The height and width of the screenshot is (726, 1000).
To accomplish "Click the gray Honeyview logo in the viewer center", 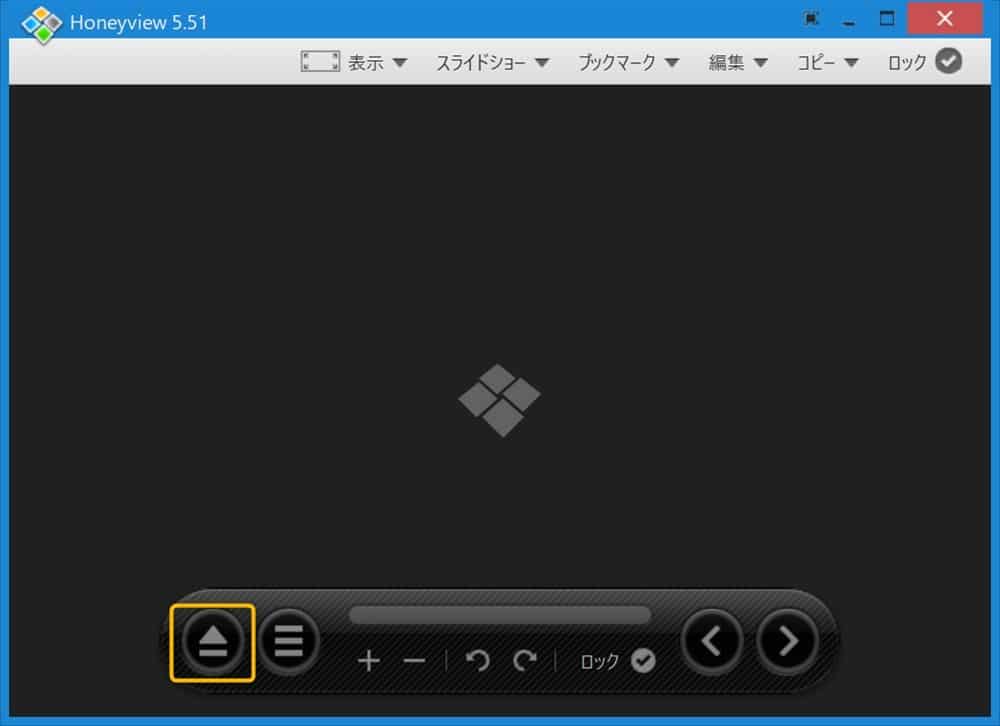I will point(500,399).
